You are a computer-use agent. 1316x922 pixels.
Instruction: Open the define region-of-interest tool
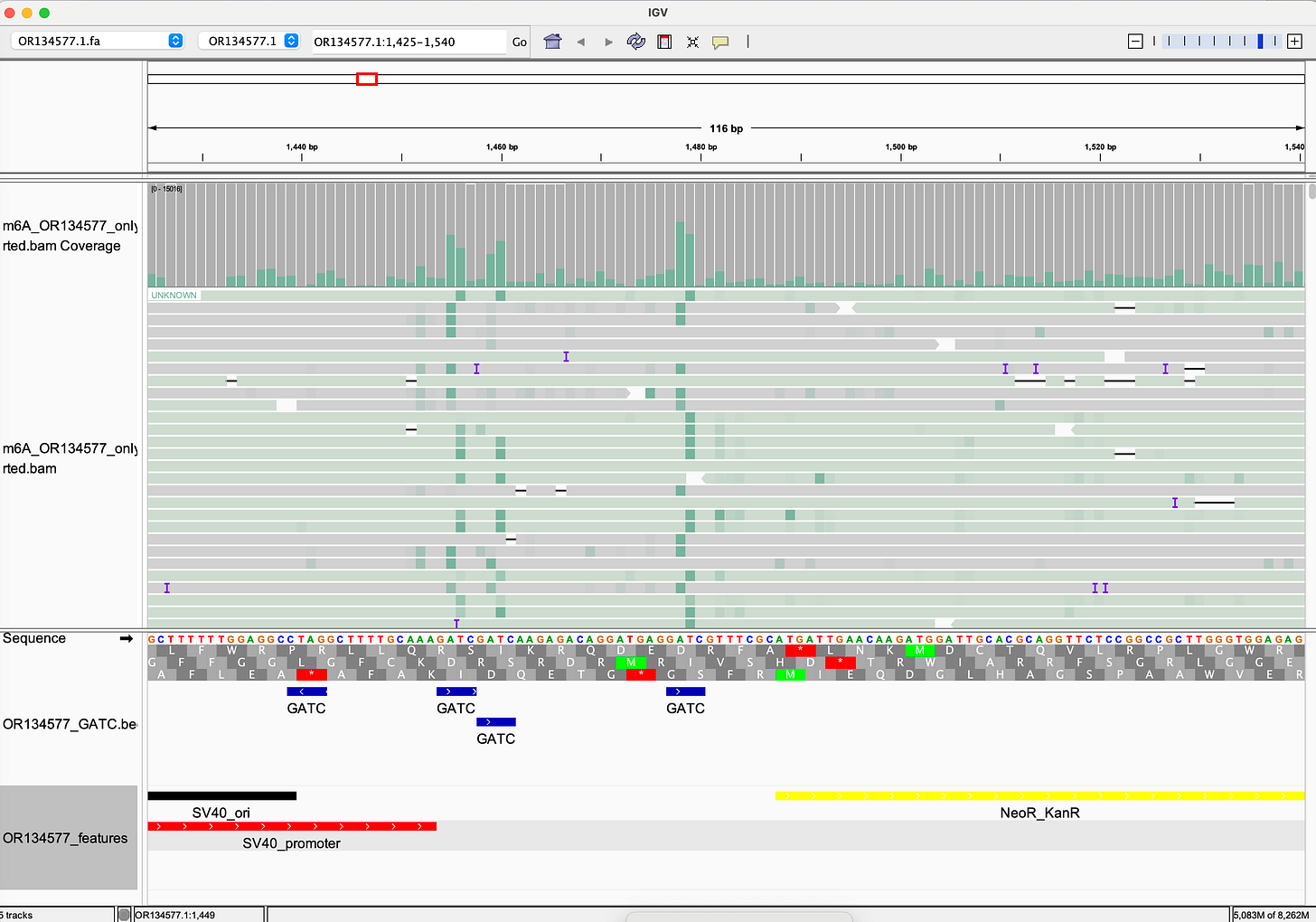click(663, 42)
